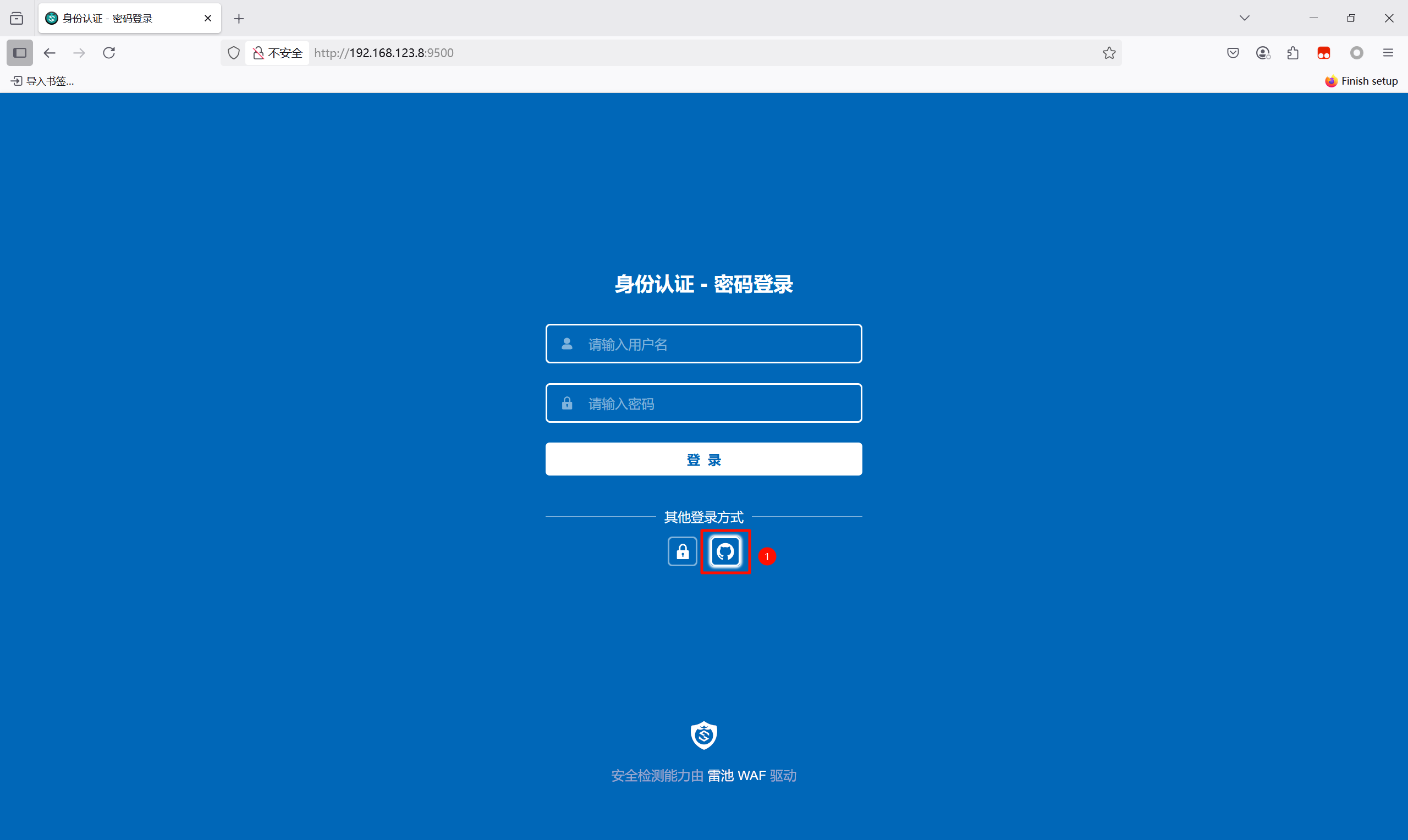Open the Firefox hamburger application menu
The width and height of the screenshot is (1408, 840).
[x=1388, y=53]
